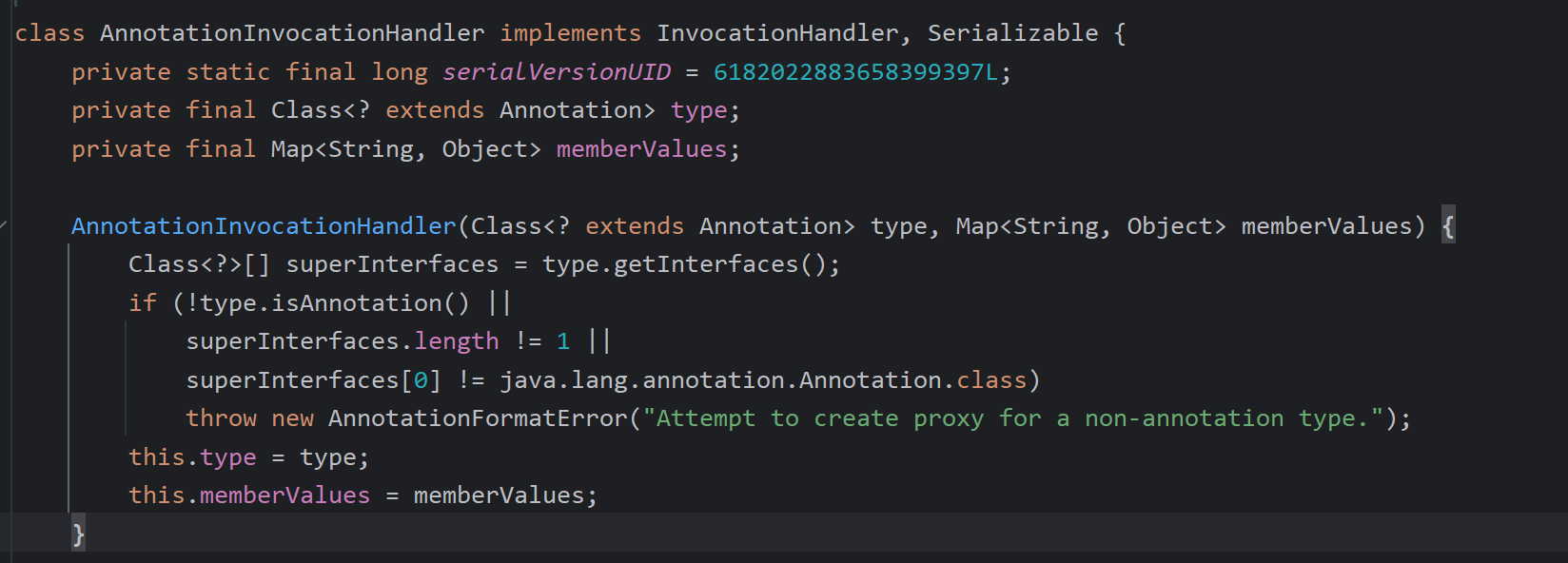Click the InvocationHandler interface after implements
This screenshot has height=563, width=1568.
(x=777, y=33)
